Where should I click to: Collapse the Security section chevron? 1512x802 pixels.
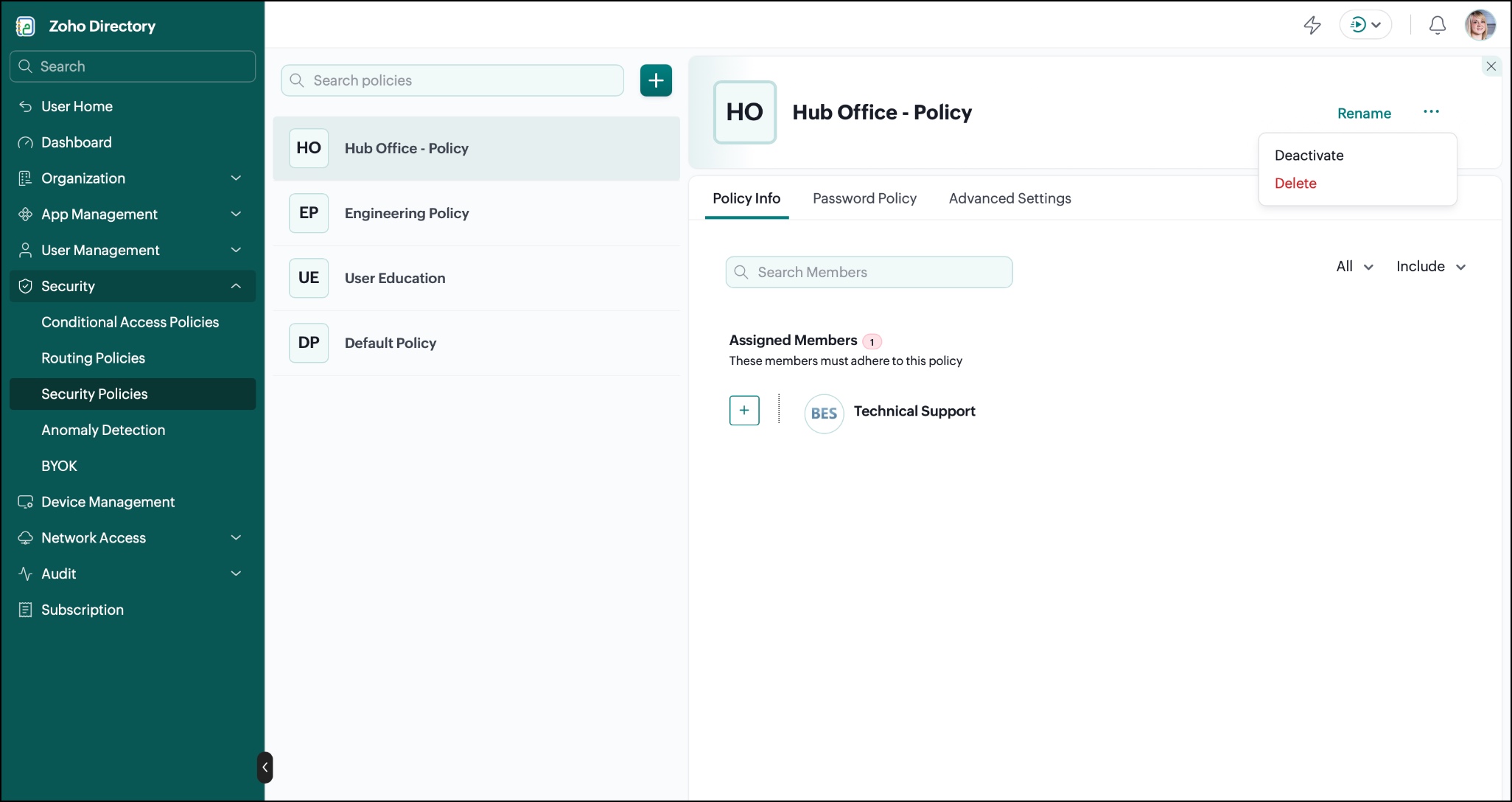click(236, 286)
